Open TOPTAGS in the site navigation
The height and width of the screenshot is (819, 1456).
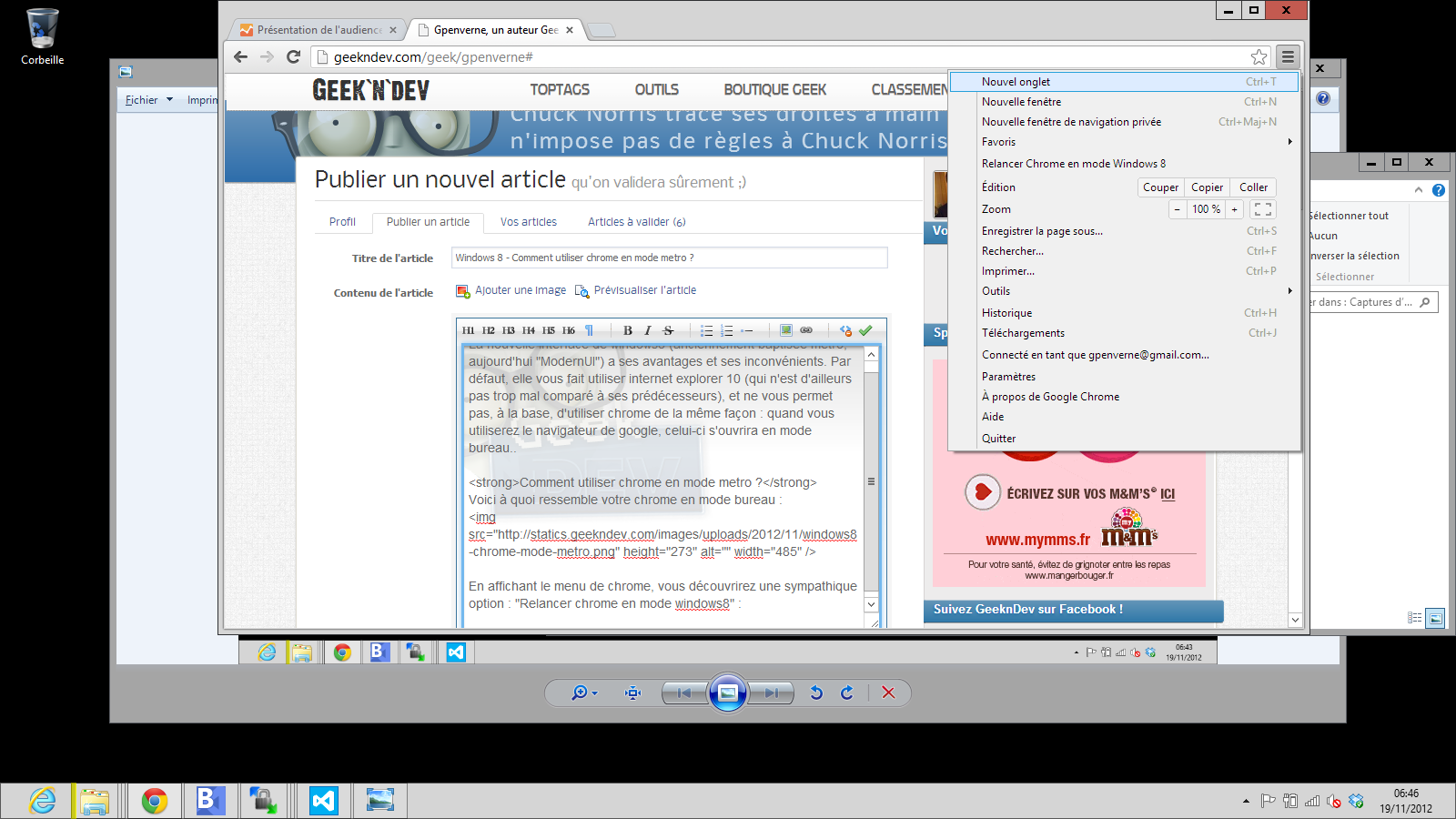tap(560, 89)
